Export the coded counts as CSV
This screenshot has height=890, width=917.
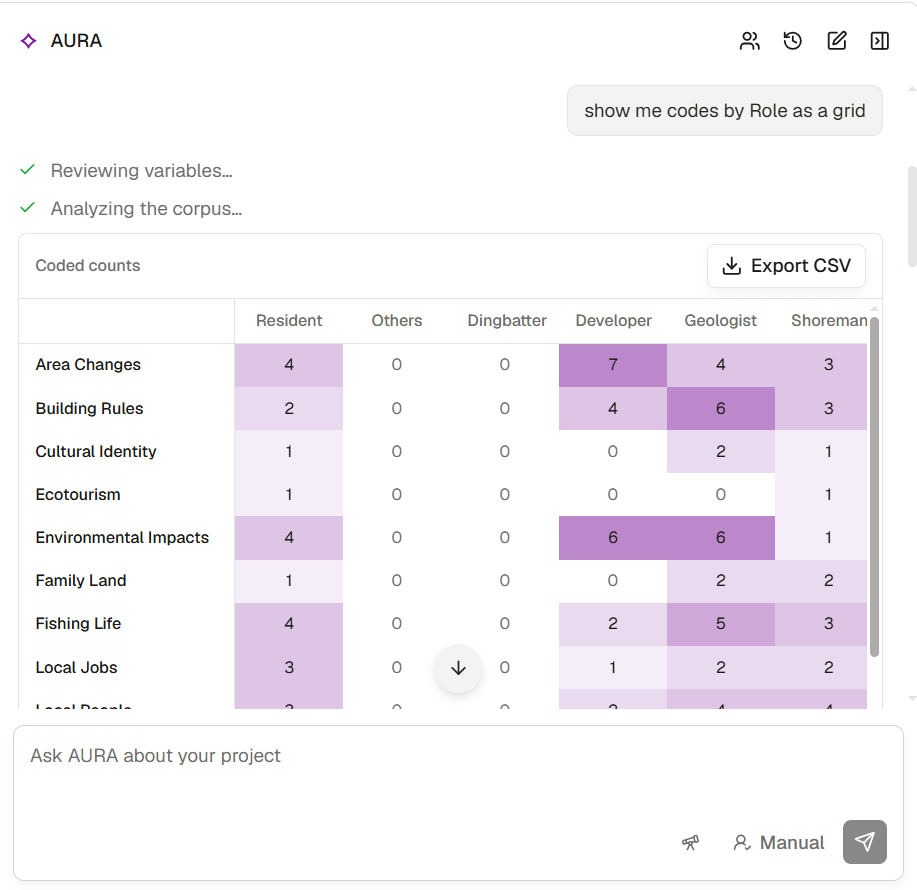pos(786,266)
